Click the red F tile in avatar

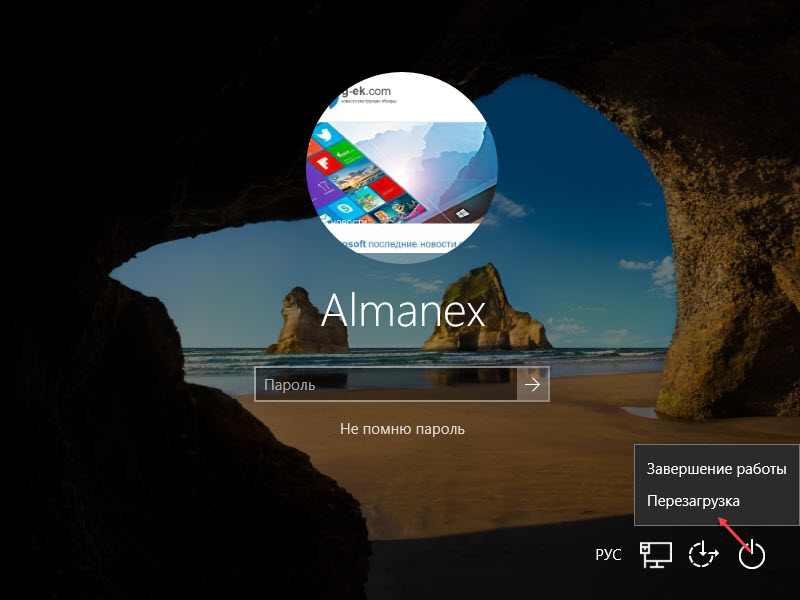(x=322, y=161)
